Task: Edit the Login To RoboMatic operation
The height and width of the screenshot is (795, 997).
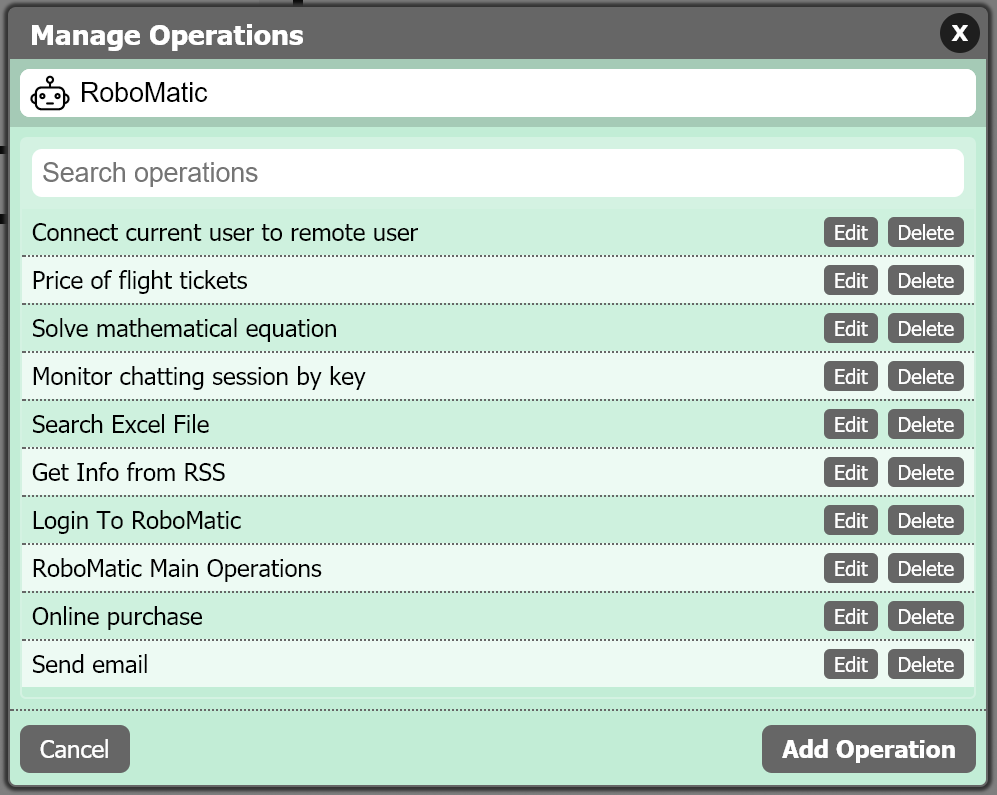Action: (x=850, y=521)
